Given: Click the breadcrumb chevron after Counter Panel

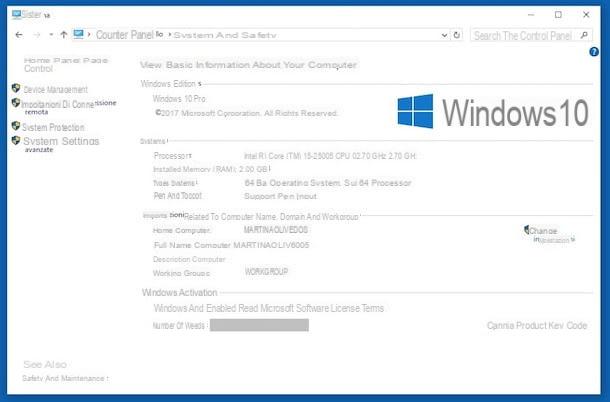Looking at the screenshot, I should (170, 35).
